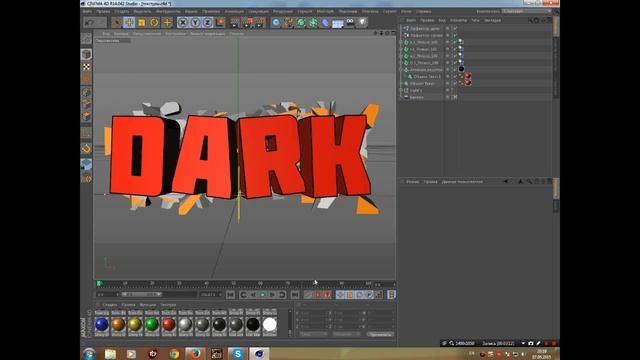Render the active view with first clapperboard
Viewport: 640px width, 360px height.
coord(235,22)
